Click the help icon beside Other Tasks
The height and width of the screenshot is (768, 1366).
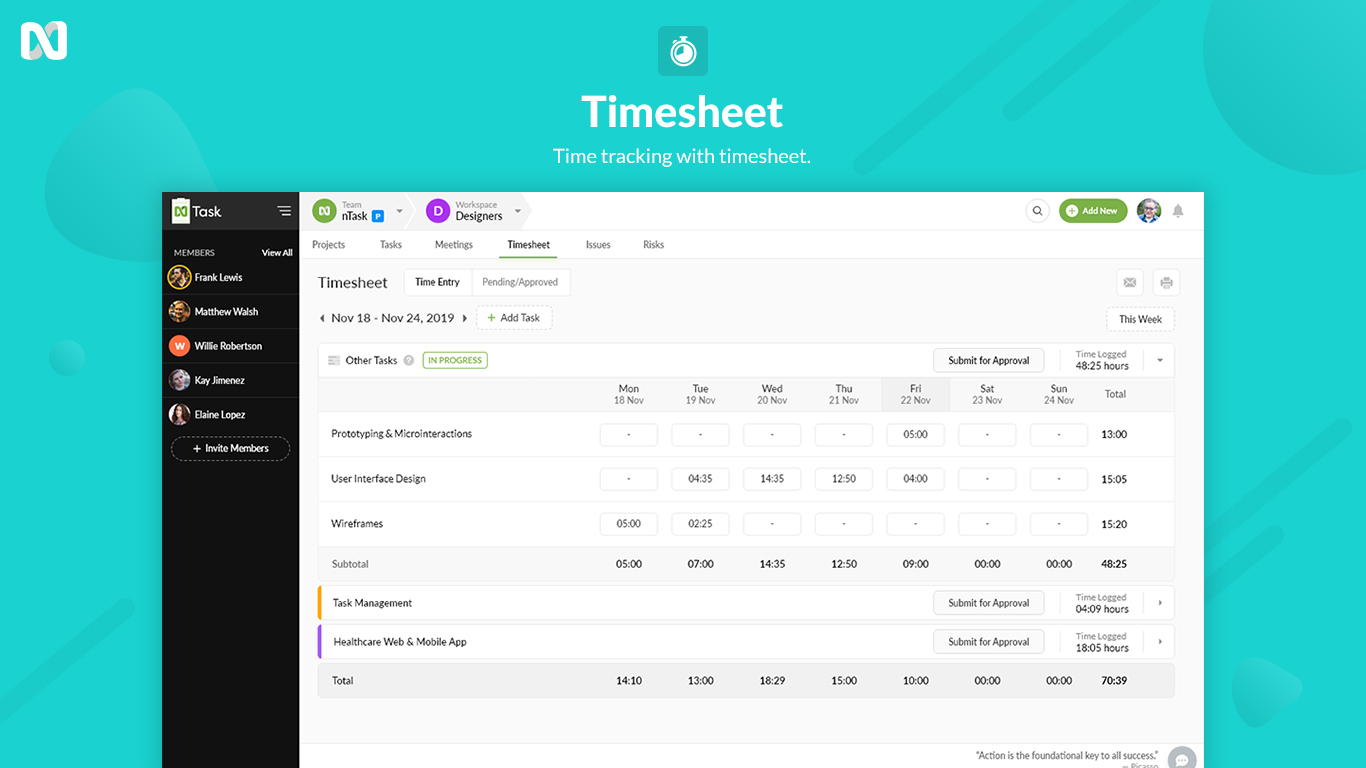[409, 360]
